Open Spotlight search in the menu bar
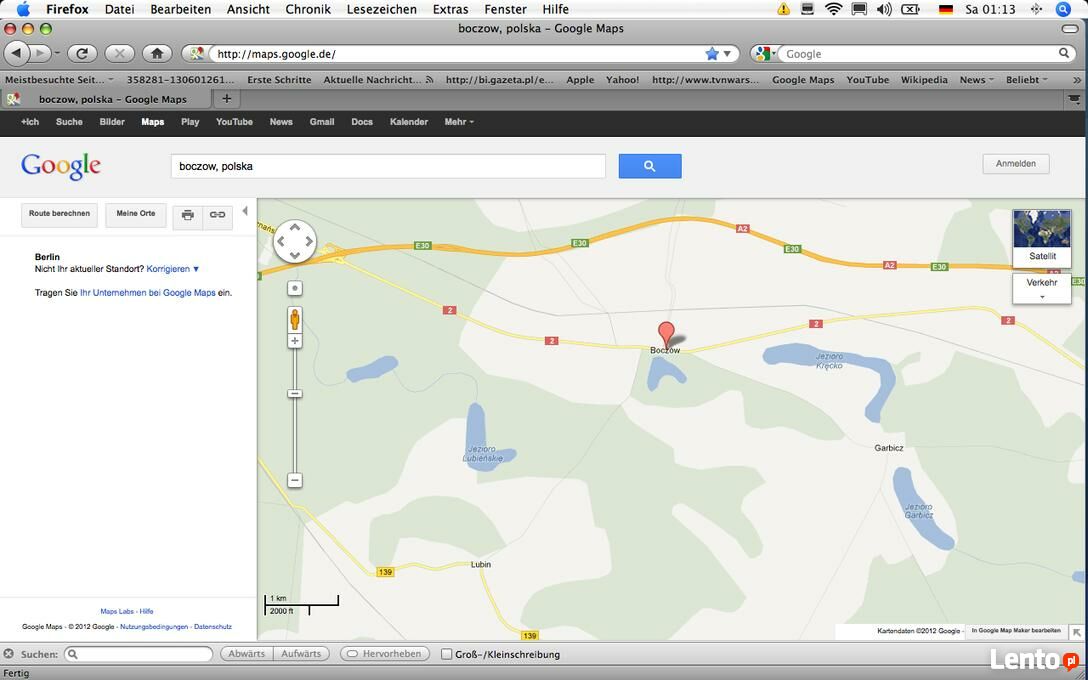 (1063, 9)
